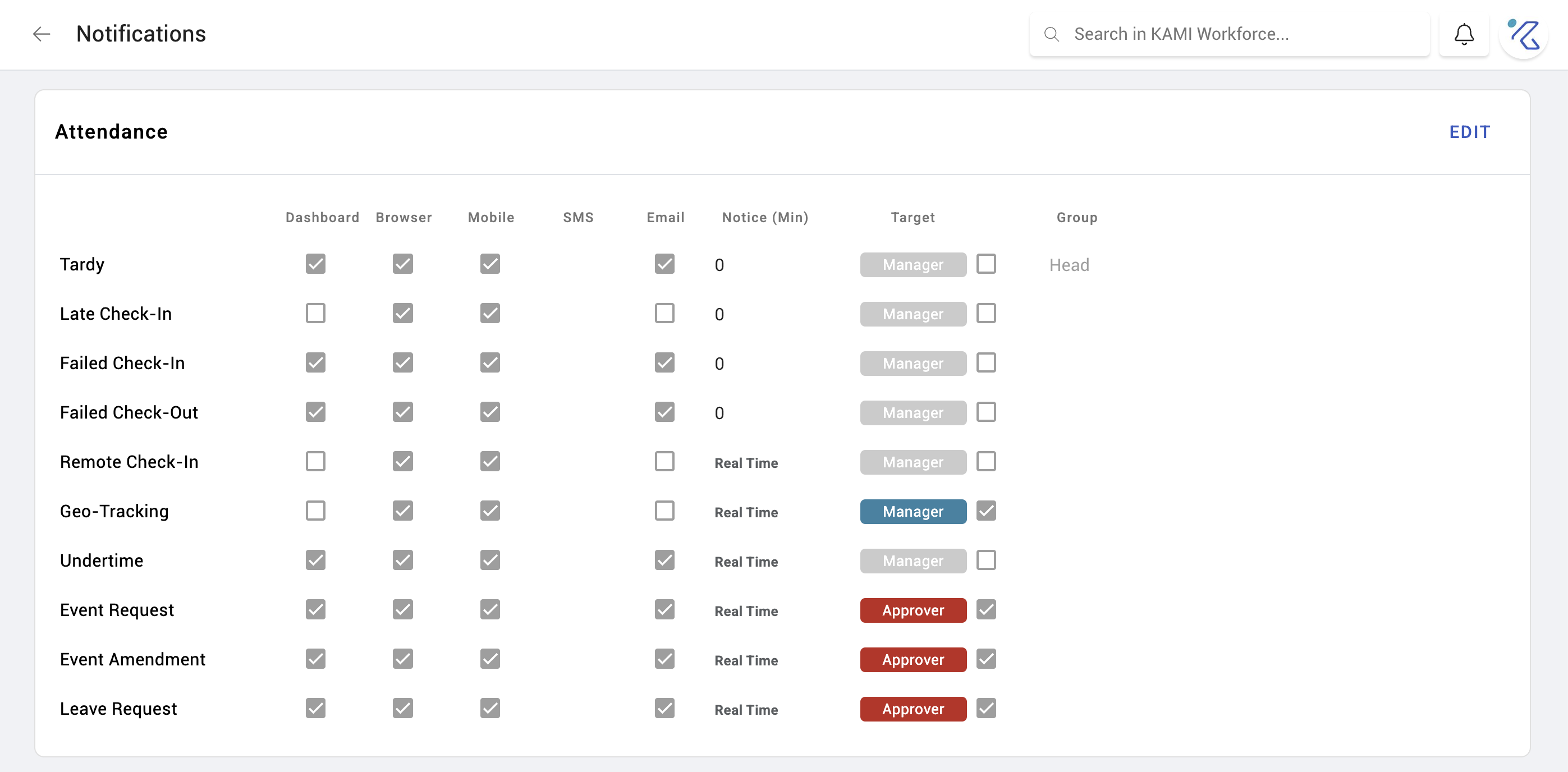Click Late Check-In Manager target badge

click(x=913, y=314)
